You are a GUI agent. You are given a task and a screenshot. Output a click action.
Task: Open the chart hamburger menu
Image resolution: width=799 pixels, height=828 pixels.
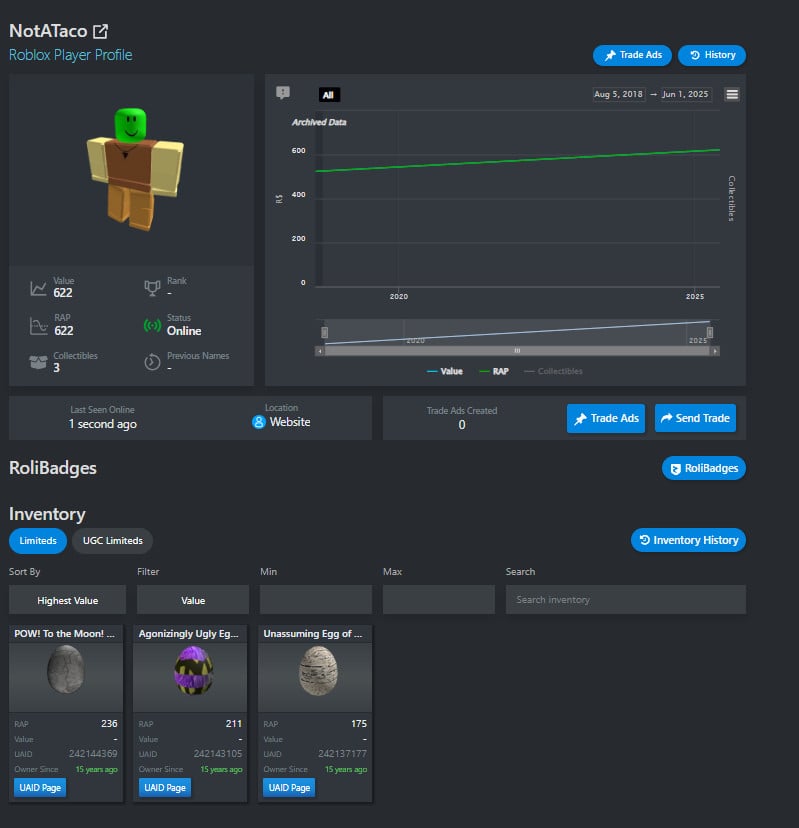click(732, 95)
